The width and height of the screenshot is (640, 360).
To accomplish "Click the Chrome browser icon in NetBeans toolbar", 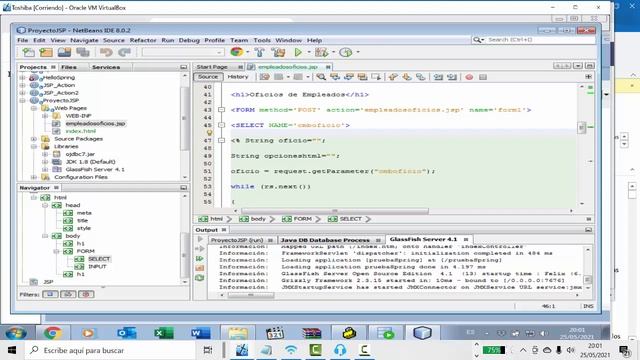I will [236, 52].
